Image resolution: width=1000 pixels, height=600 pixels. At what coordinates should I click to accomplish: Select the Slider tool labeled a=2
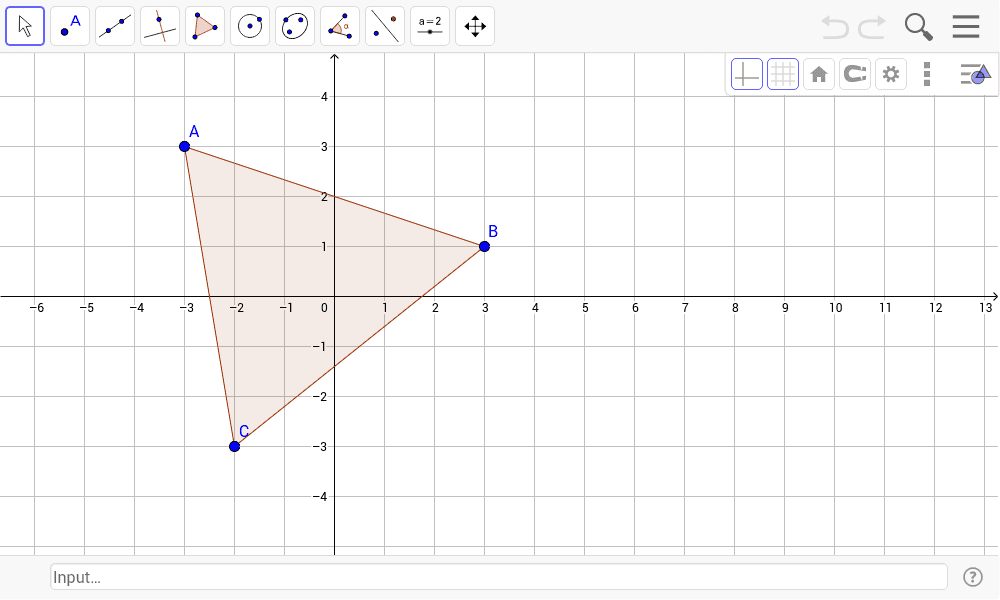[429, 25]
